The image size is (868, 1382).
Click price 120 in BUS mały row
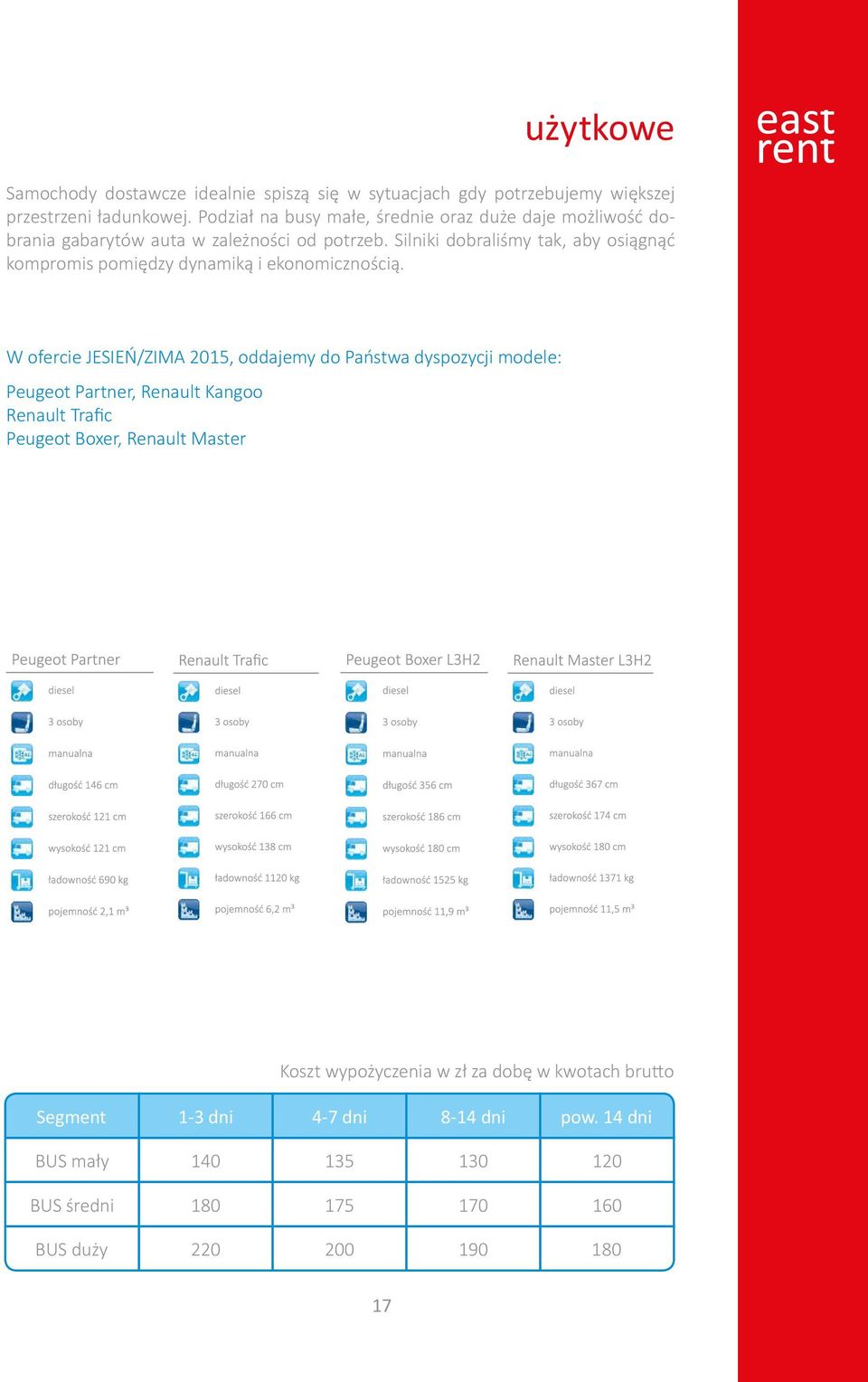[608, 1161]
